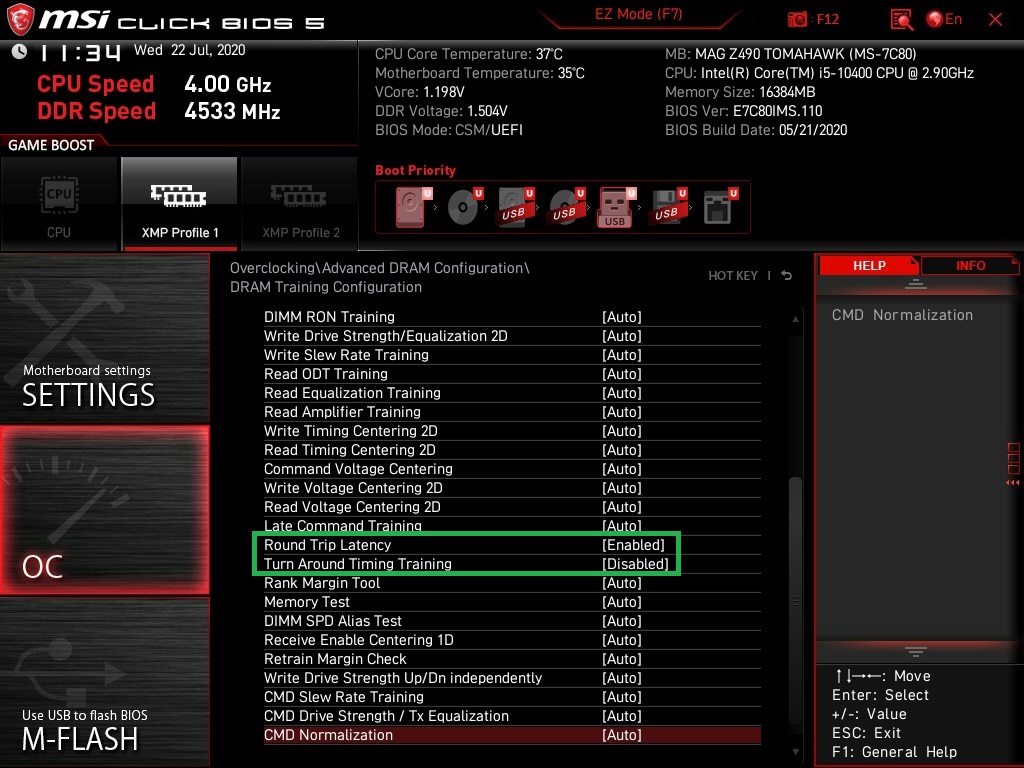Screen dimensions: 1024x768
Task: Select Command Voltage Centering row
Action: tap(512, 468)
